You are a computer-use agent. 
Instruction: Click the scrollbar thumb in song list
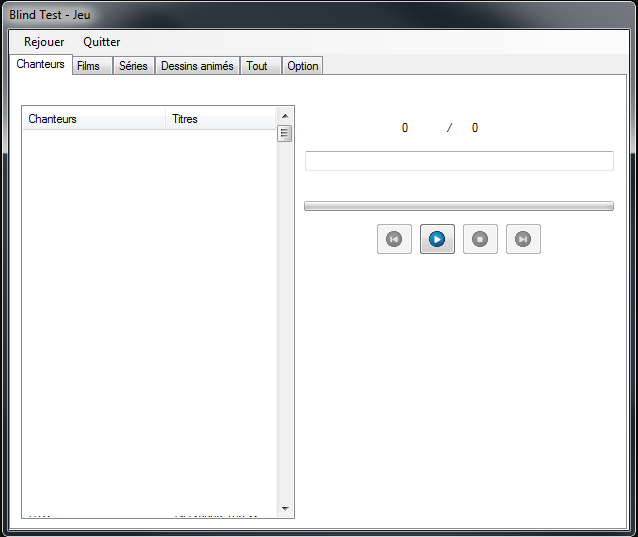point(284,133)
